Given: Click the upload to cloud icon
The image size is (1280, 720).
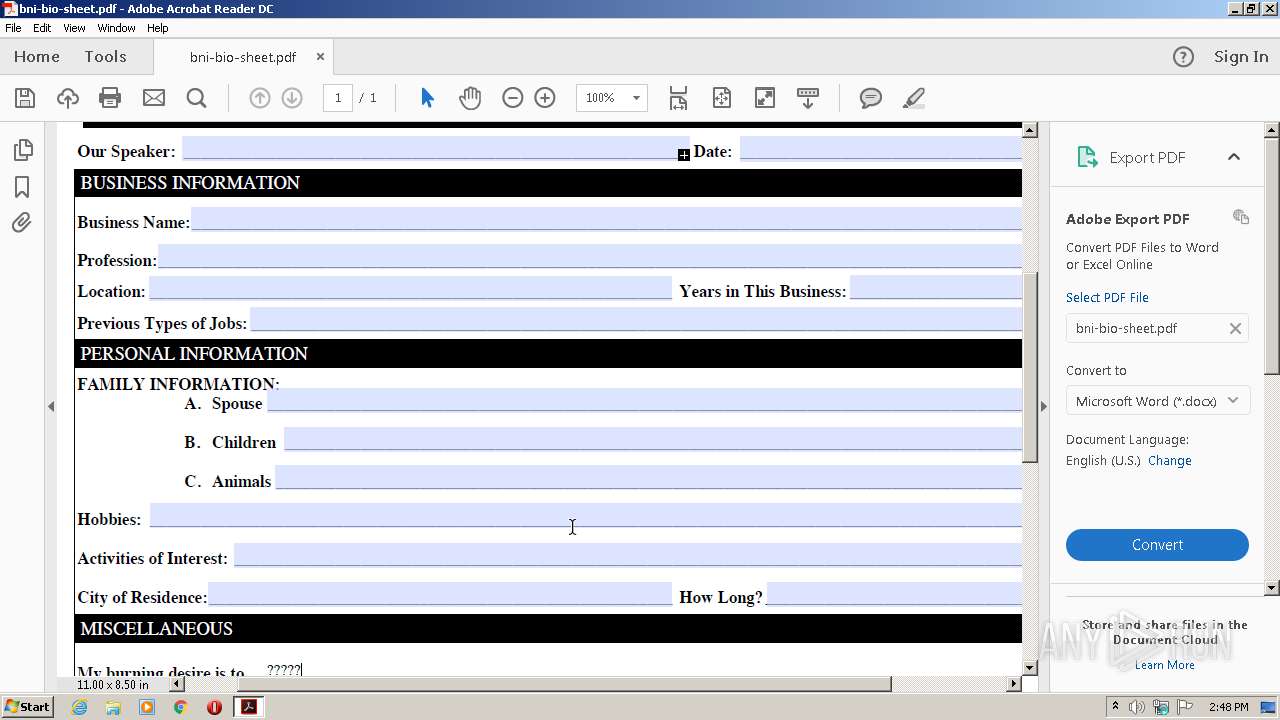Looking at the screenshot, I should click(67, 98).
